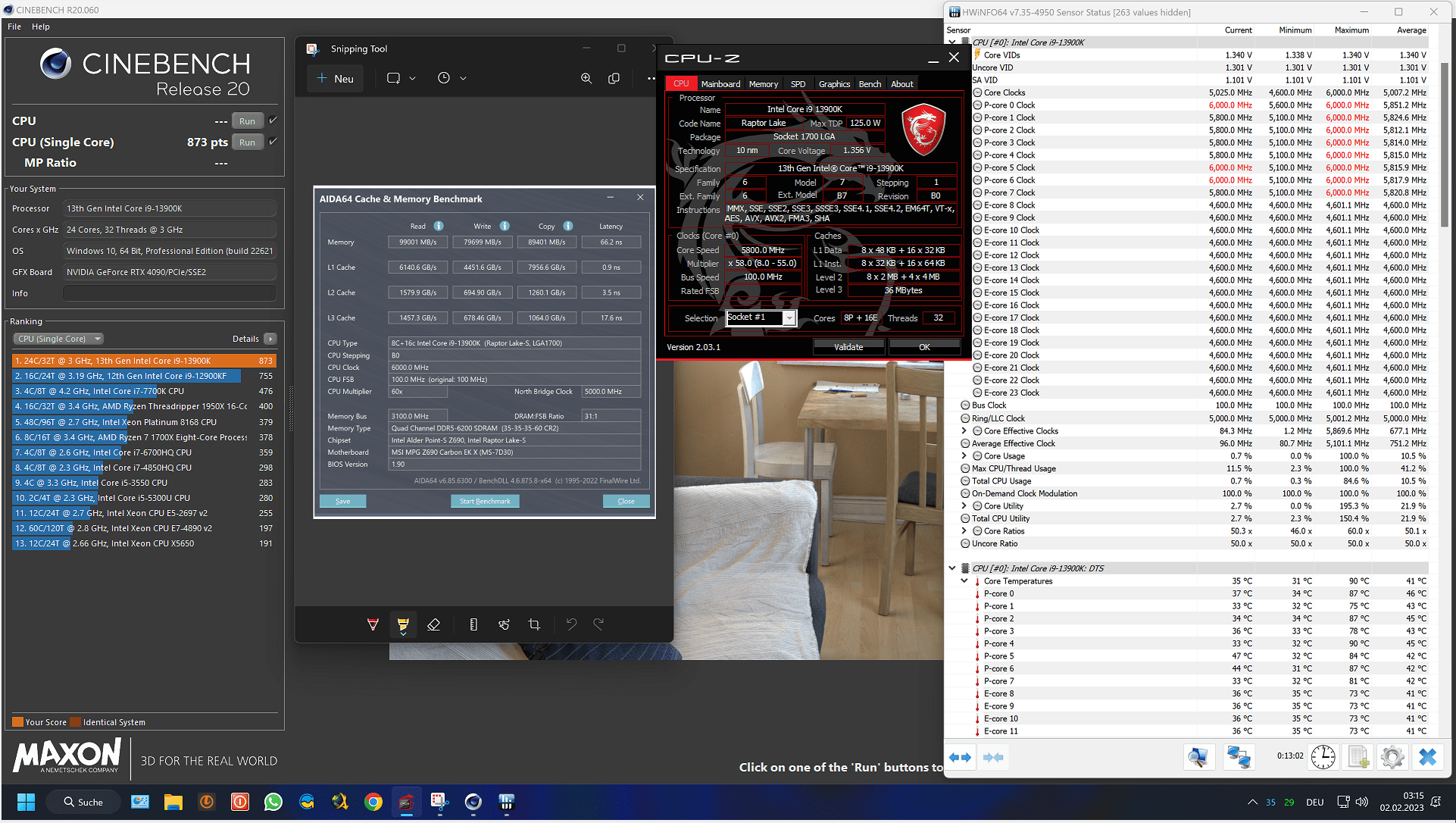Switch to CPU-Z Bench tab
Viewport: 1456px width, 823px height.
[x=870, y=84]
